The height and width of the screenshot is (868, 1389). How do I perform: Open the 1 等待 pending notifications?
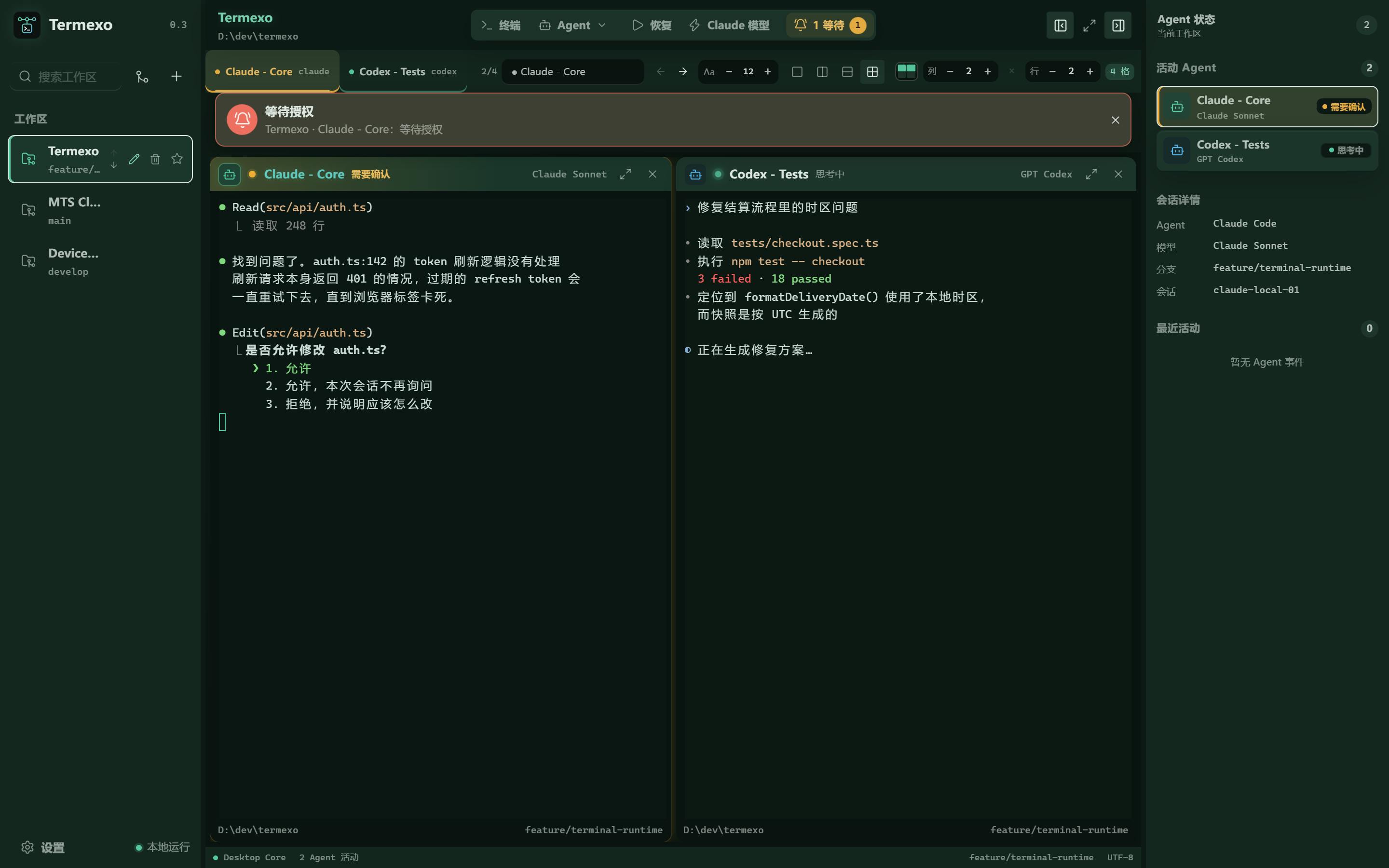(x=830, y=25)
